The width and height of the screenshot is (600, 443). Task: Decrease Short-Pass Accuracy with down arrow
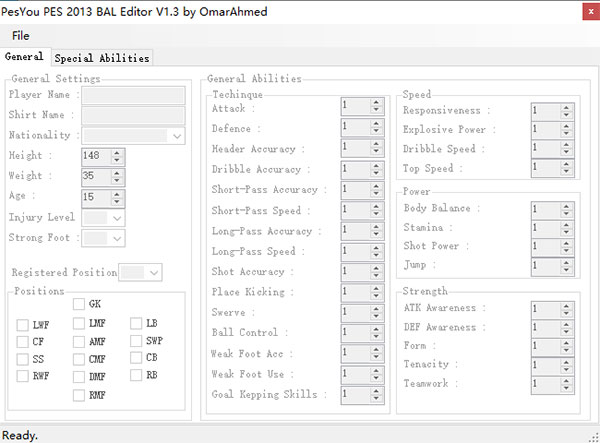[x=376, y=192]
